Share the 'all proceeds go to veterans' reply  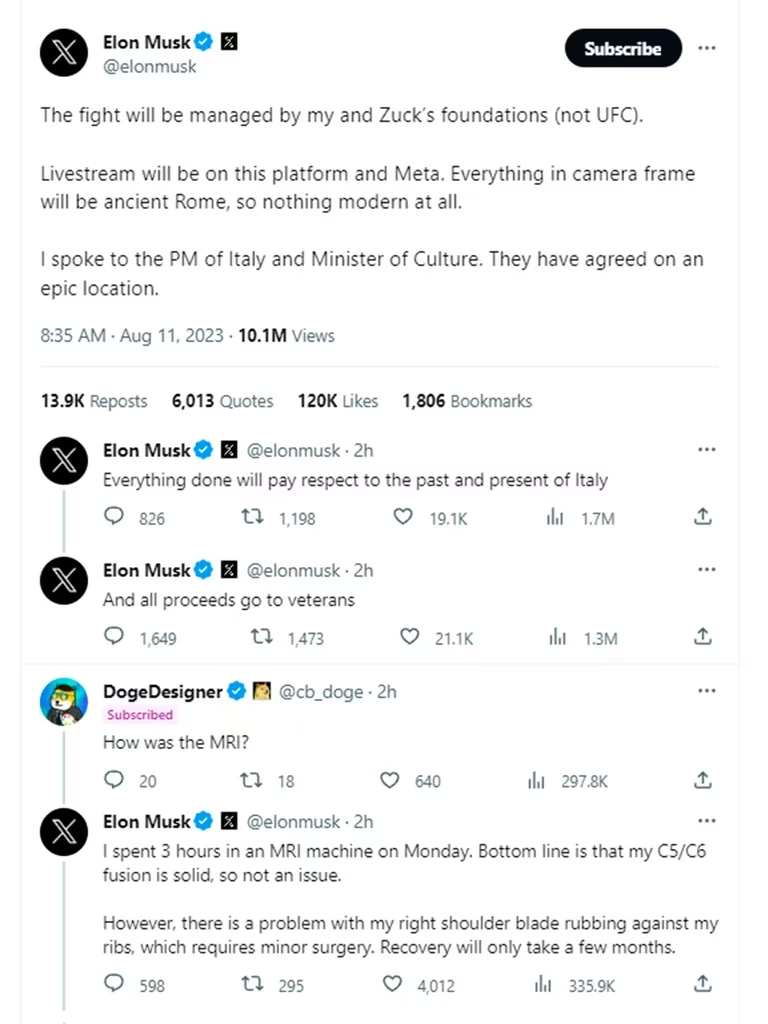tap(703, 637)
